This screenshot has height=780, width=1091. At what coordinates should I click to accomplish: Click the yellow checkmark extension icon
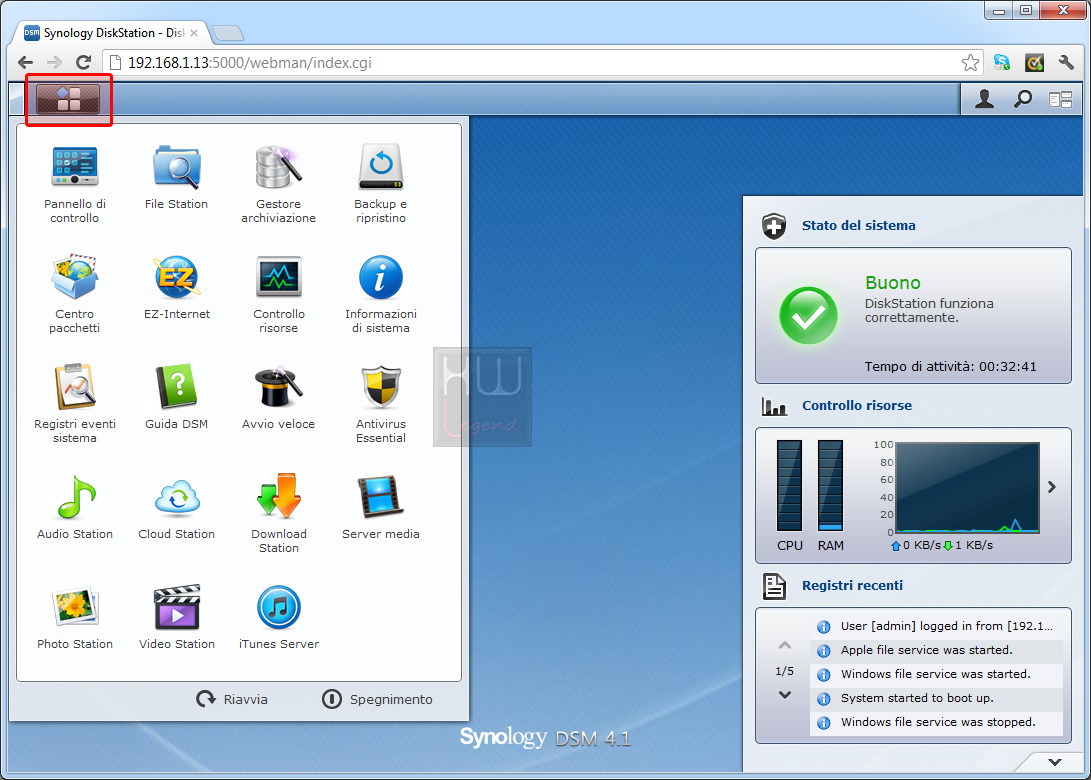point(1034,63)
